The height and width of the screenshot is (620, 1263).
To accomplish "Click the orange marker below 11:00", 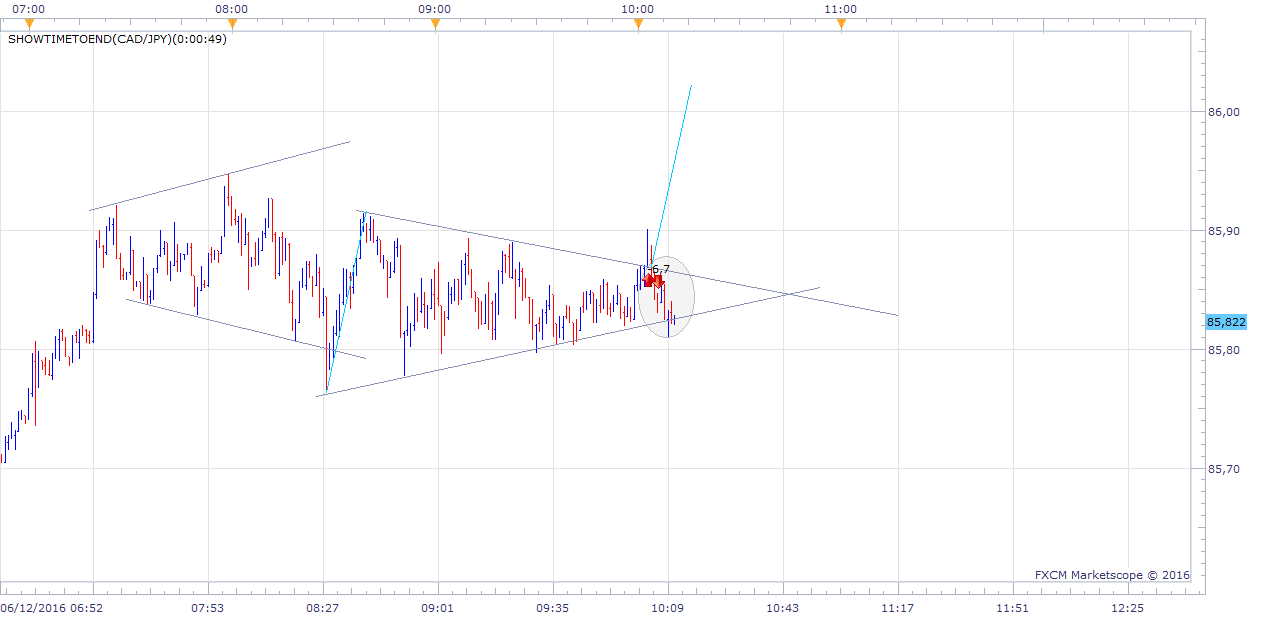I will click(841, 25).
